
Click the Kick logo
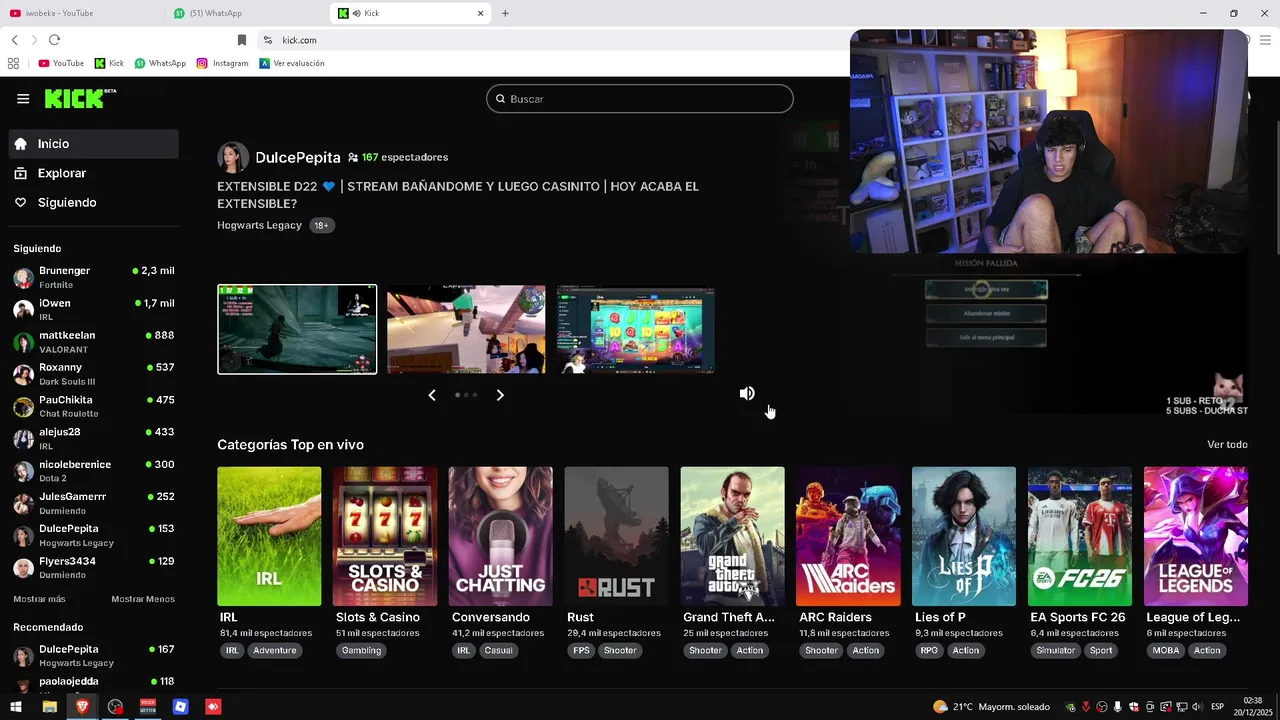click(x=80, y=98)
